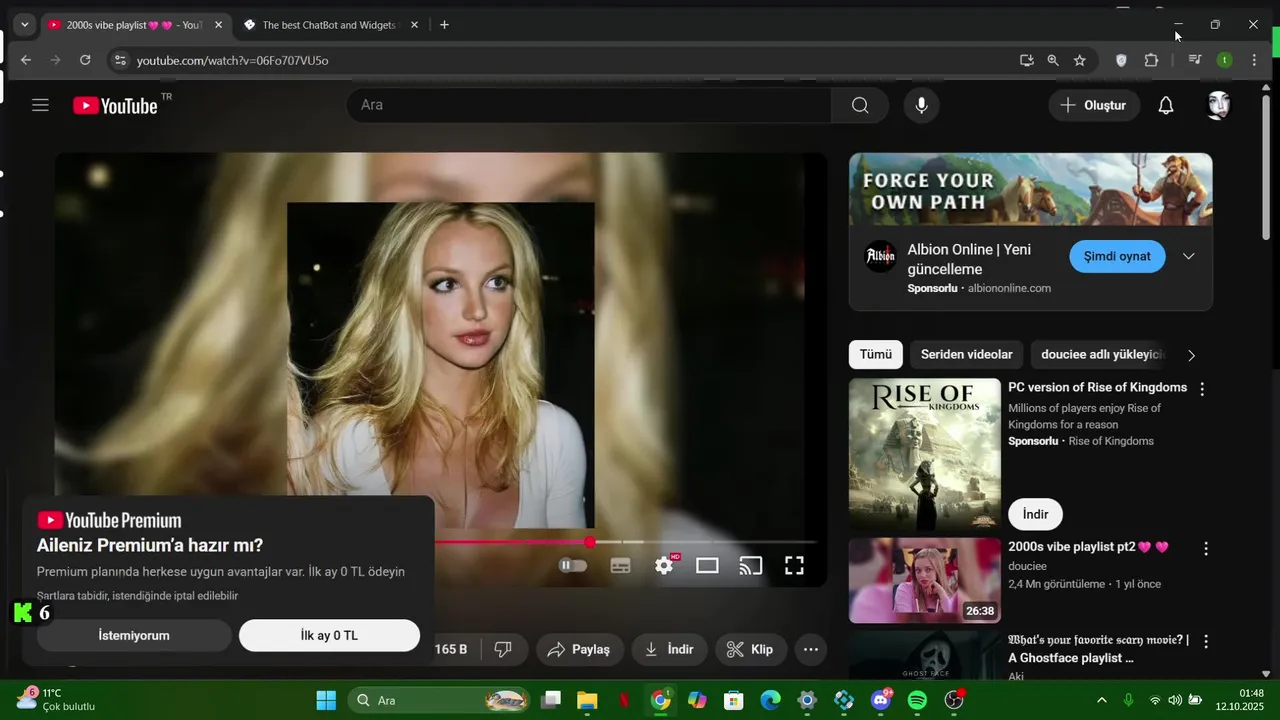Open the account avatar menu
The image size is (1280, 720).
tap(1218, 105)
